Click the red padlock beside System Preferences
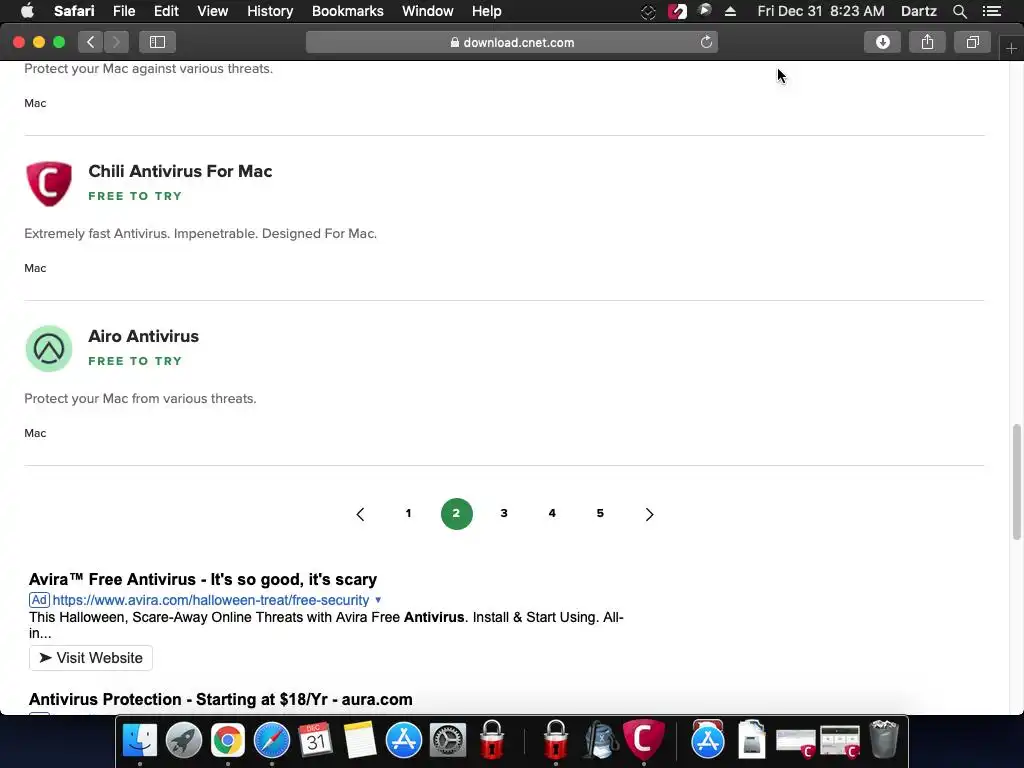The width and height of the screenshot is (1024, 768). 492,741
